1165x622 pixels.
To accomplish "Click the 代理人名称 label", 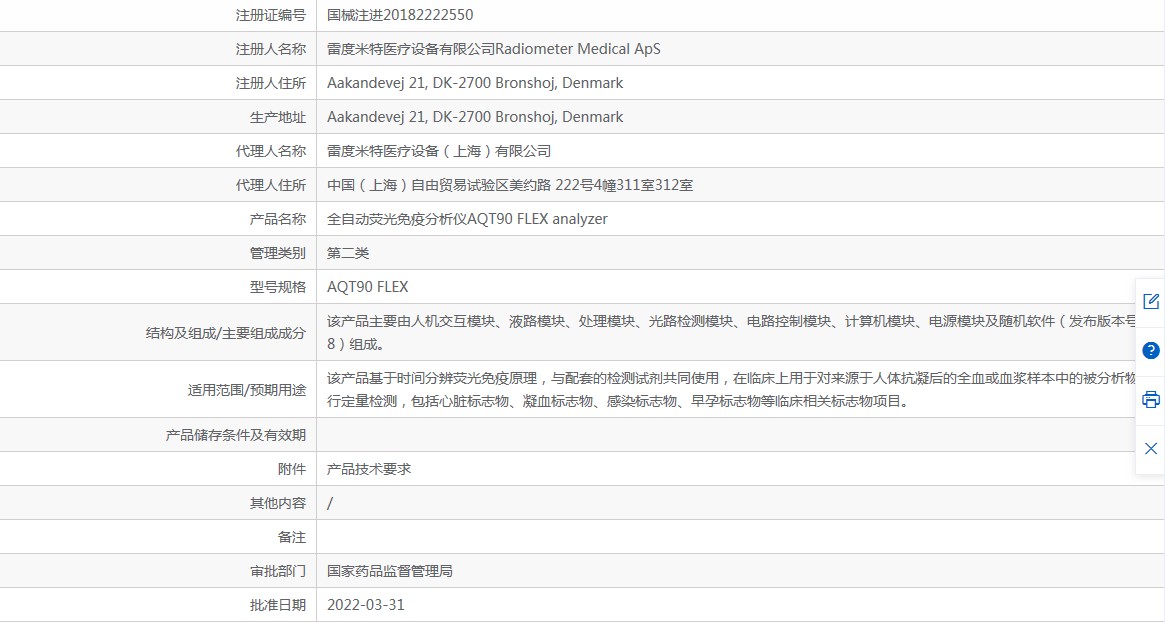I will click(x=270, y=151).
